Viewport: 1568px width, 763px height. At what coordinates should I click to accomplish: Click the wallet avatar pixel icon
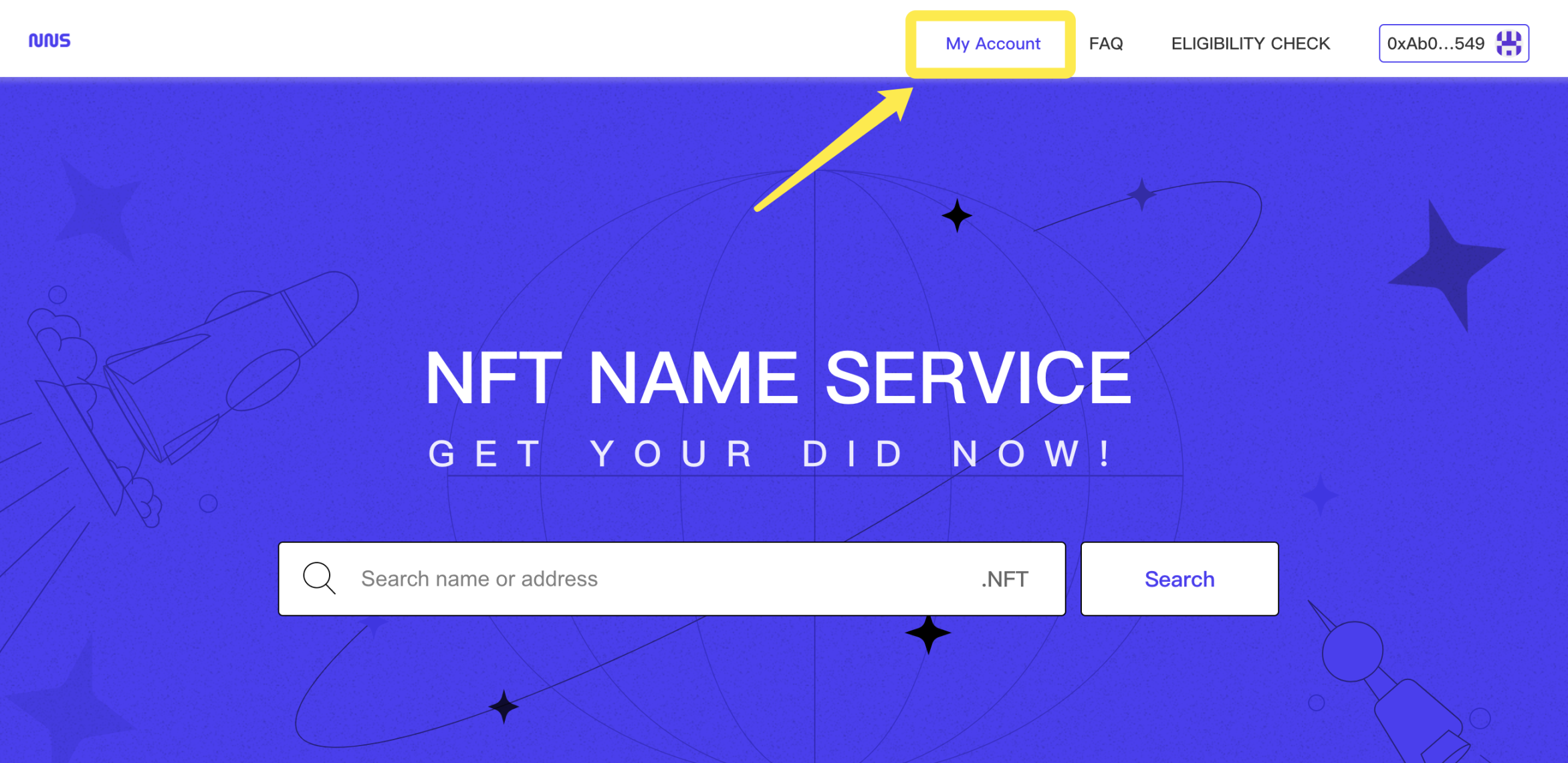point(1509,44)
